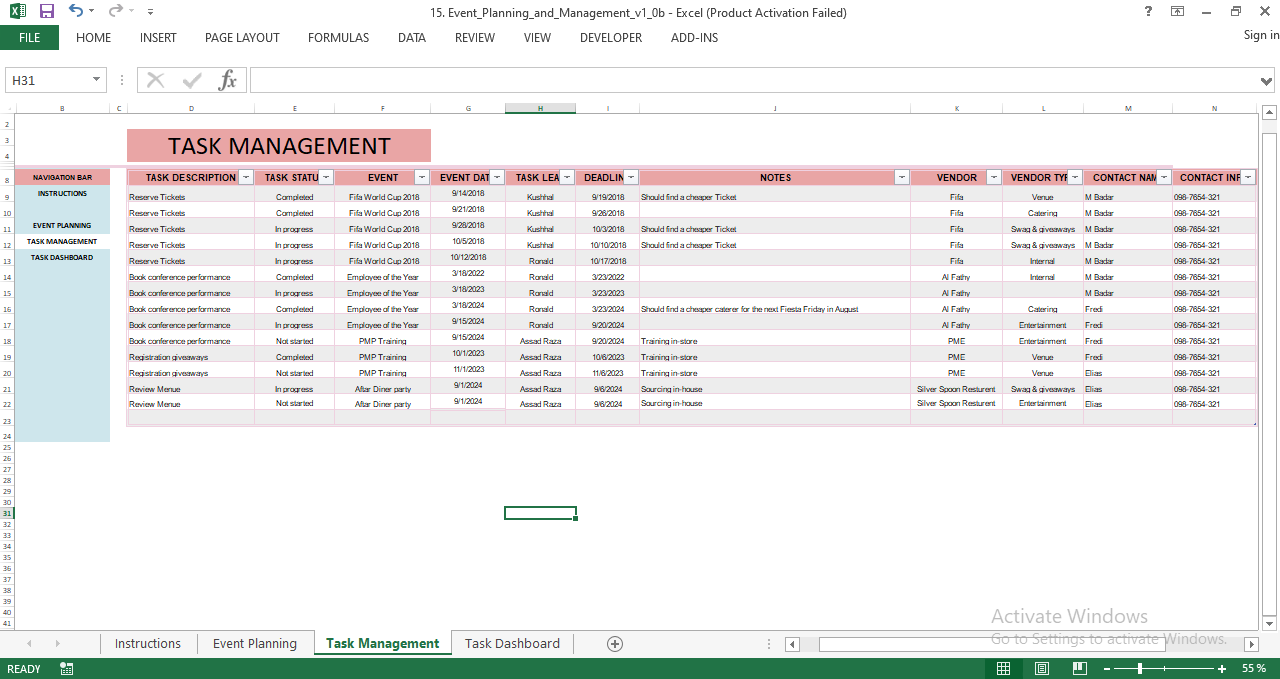Switch to Normal view icon

tap(1003, 668)
